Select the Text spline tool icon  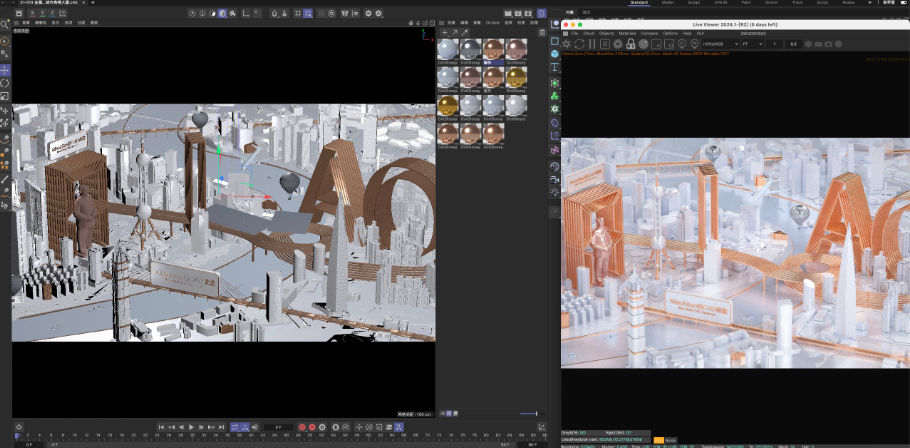click(555, 67)
